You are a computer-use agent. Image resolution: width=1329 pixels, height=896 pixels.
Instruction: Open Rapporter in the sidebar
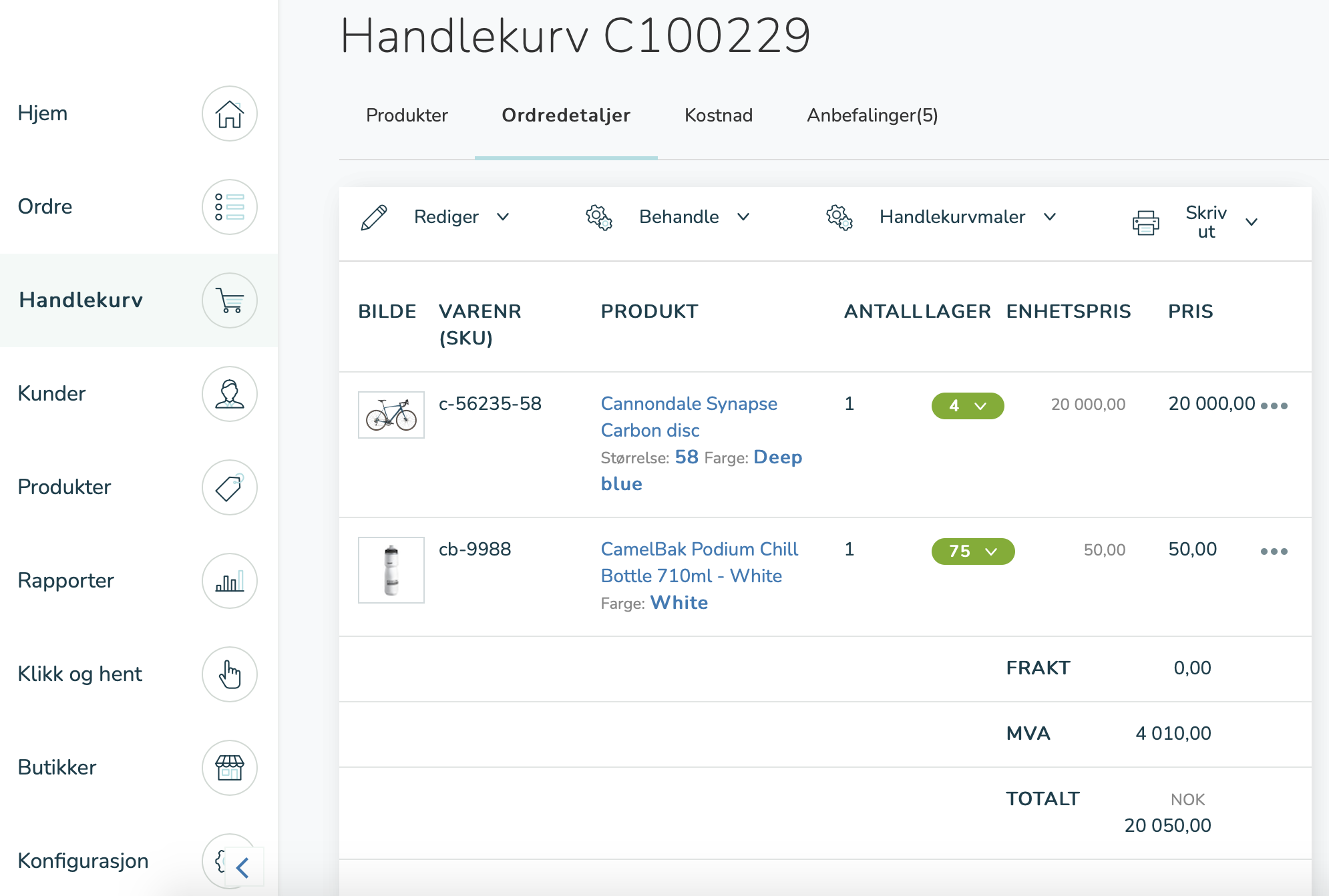pyautogui.click(x=65, y=581)
